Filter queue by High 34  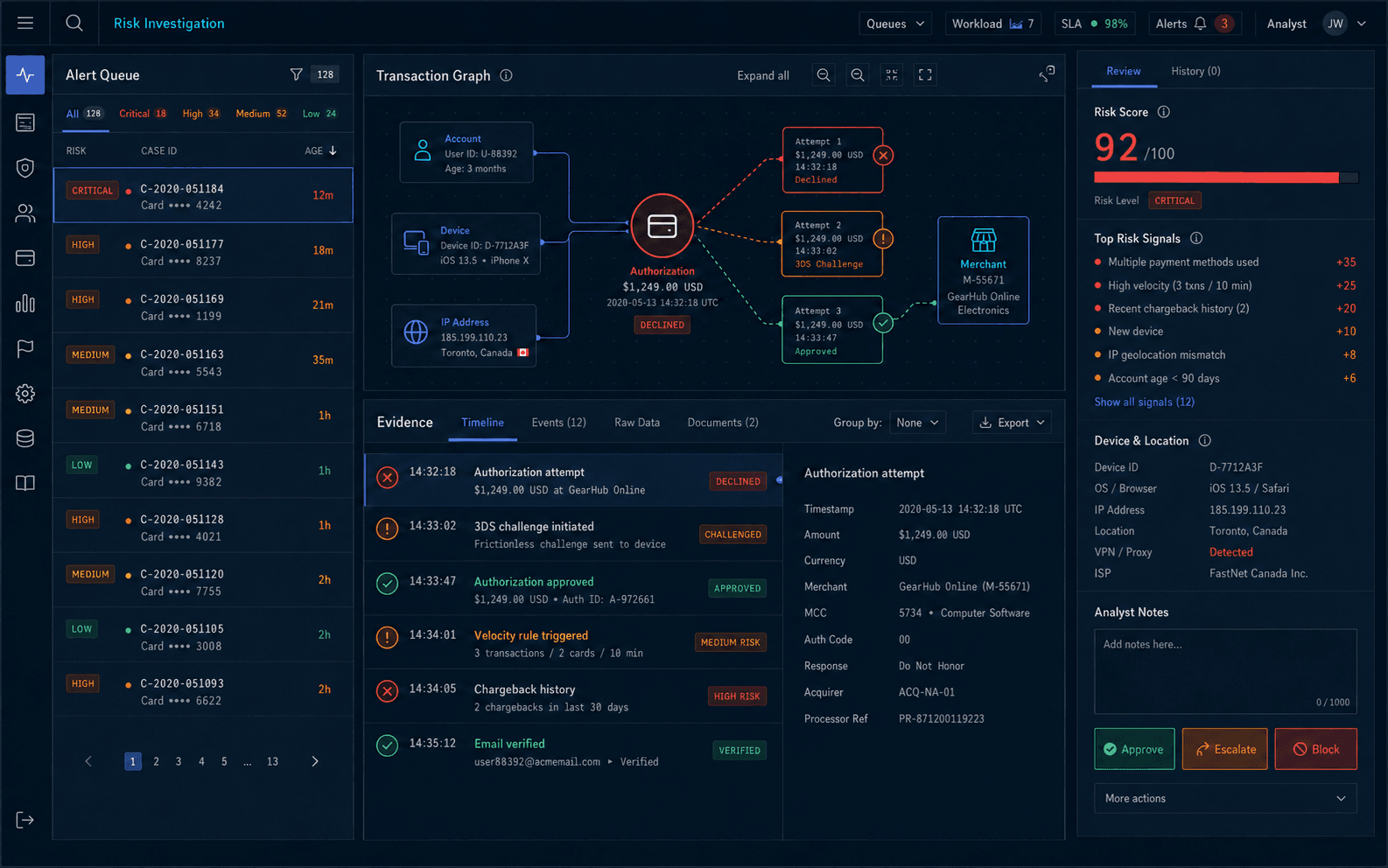pyautogui.click(x=201, y=114)
